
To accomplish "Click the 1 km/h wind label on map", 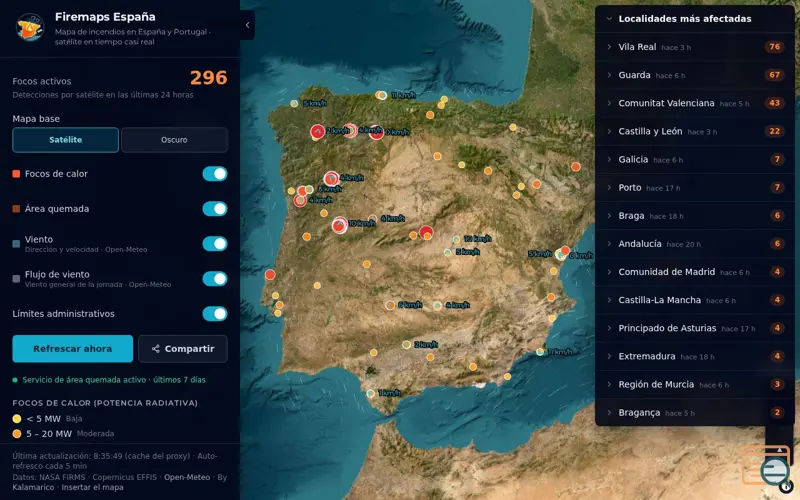I will coord(389,393).
